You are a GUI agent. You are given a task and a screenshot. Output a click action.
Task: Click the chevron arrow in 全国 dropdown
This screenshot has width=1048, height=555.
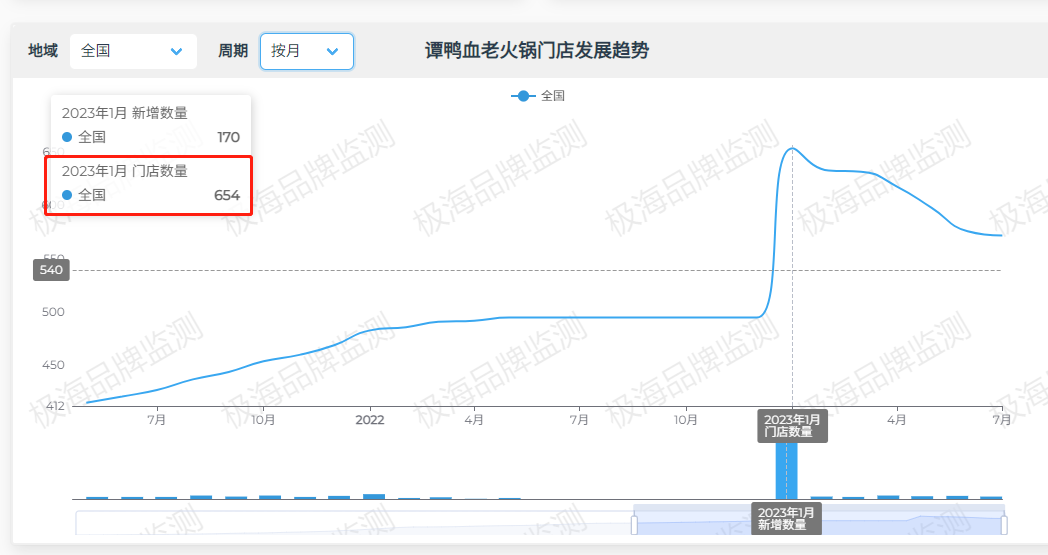[x=177, y=51]
